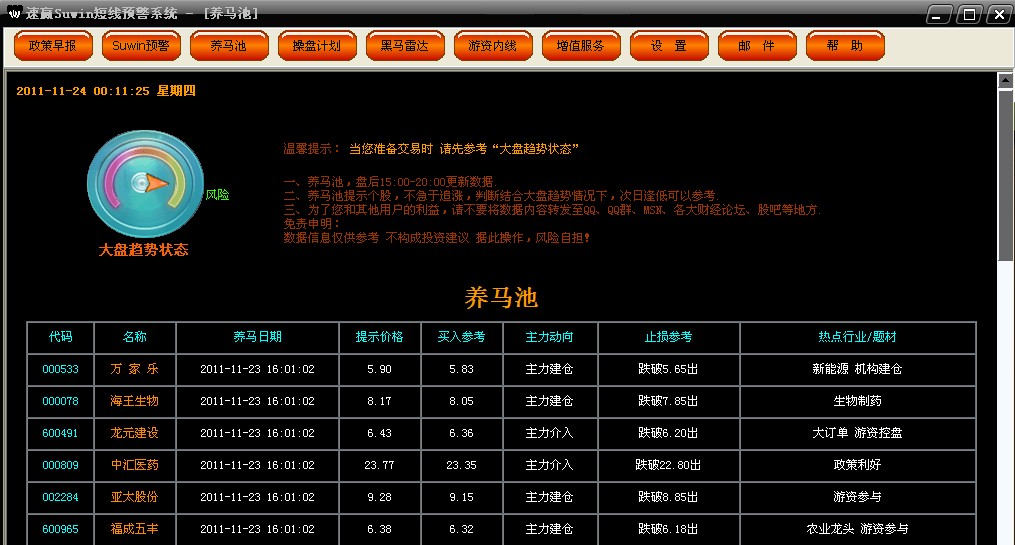Select stock code 000533

pos(60,369)
